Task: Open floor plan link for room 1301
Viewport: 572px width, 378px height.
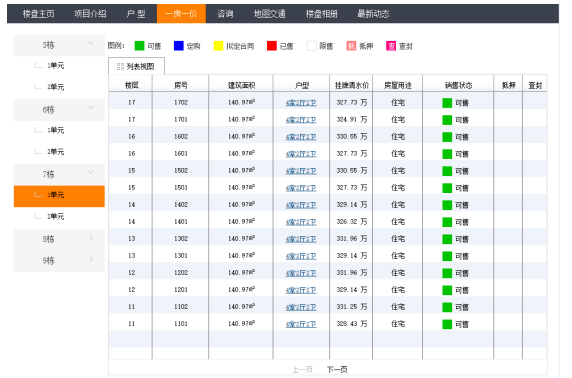Action: coord(301,256)
